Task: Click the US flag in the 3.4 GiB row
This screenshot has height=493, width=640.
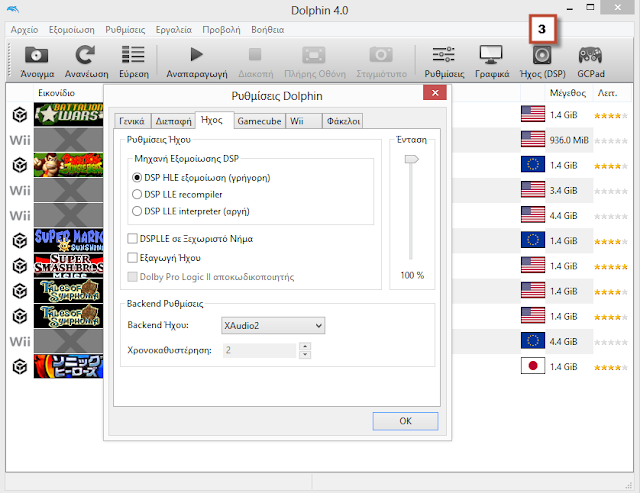Action: [533, 189]
